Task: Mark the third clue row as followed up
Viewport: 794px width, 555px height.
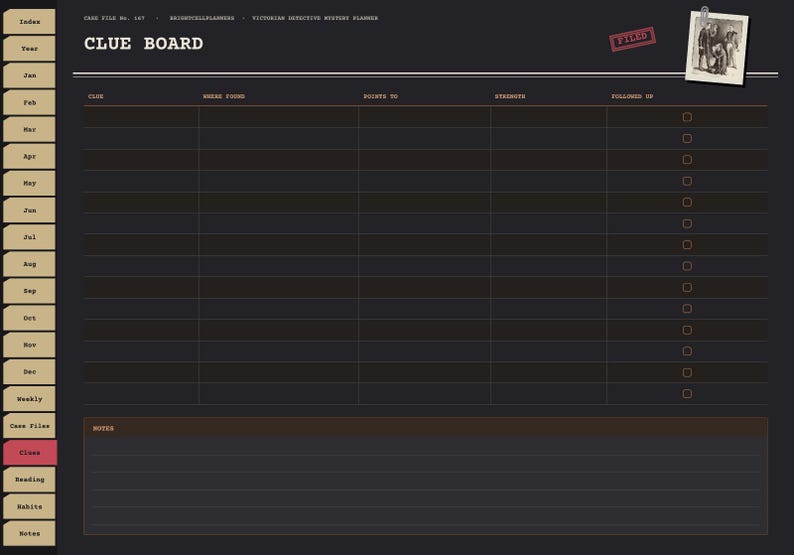Action: [687, 160]
